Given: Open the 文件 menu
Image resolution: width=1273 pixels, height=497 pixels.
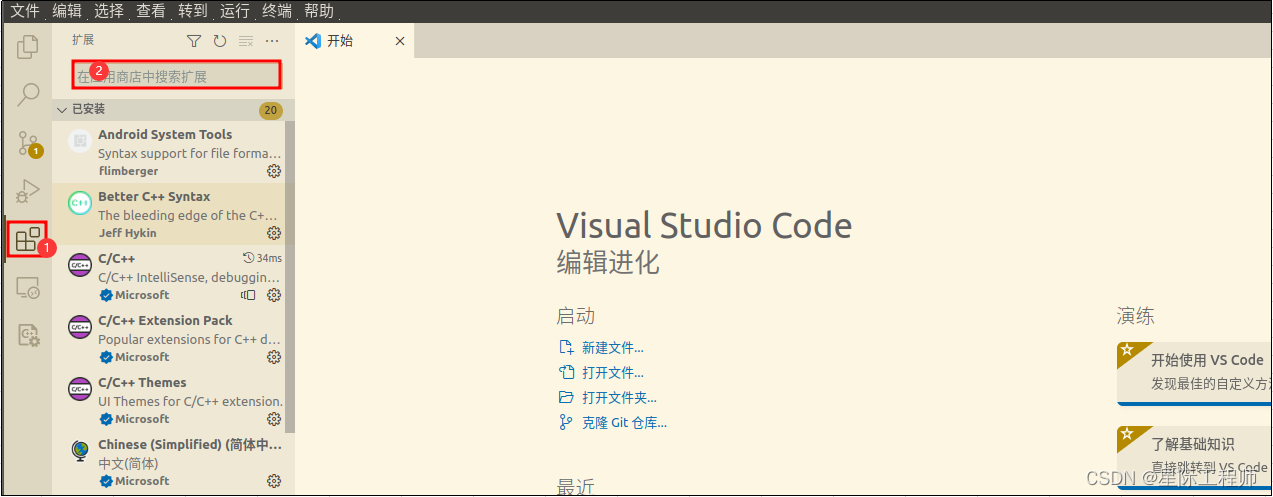Looking at the screenshot, I should click(24, 11).
